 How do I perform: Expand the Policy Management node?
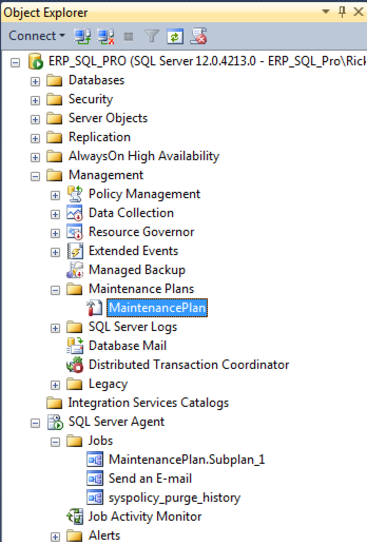tap(55, 196)
